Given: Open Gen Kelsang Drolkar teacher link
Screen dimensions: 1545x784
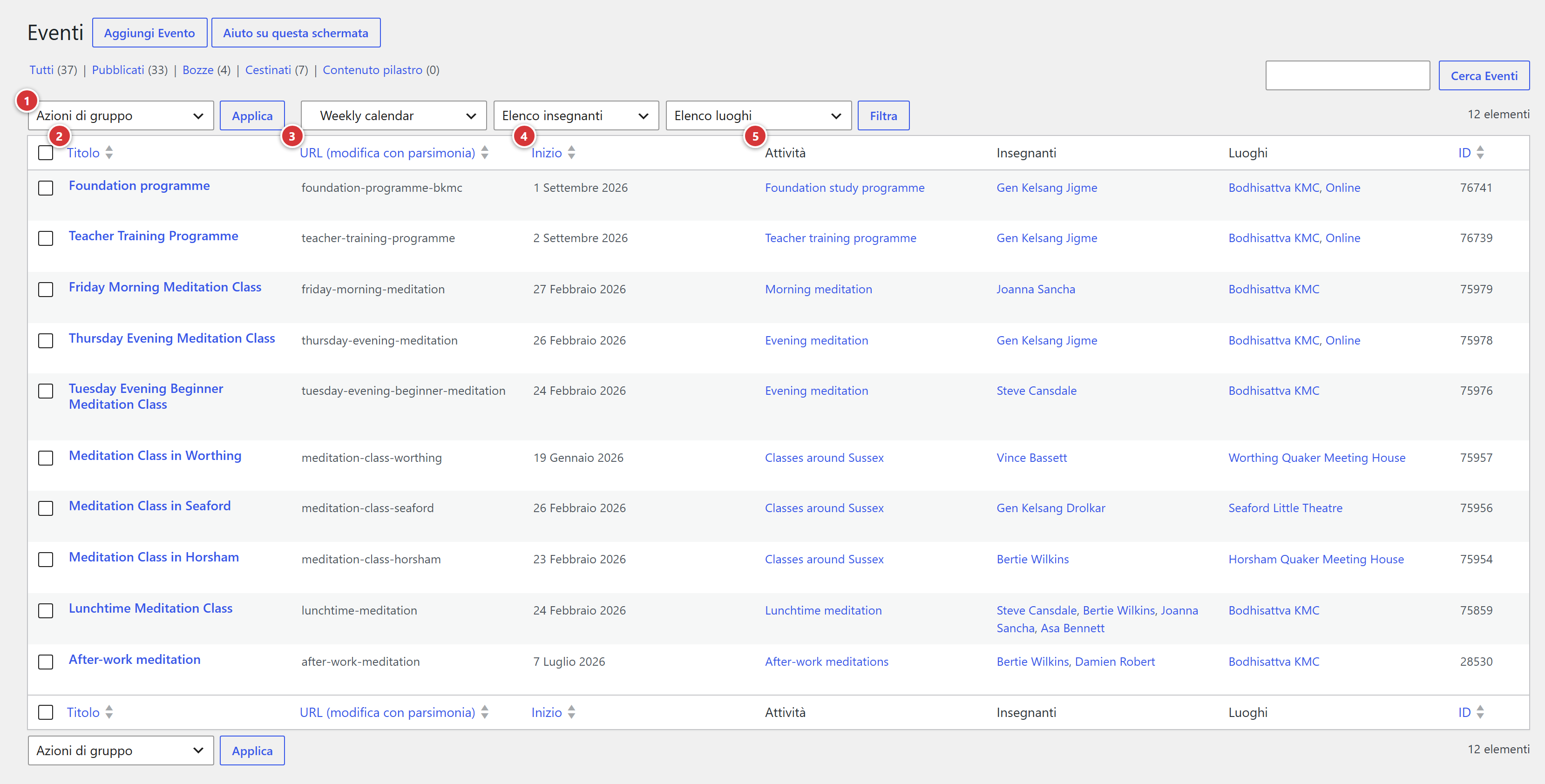Looking at the screenshot, I should tap(1050, 508).
